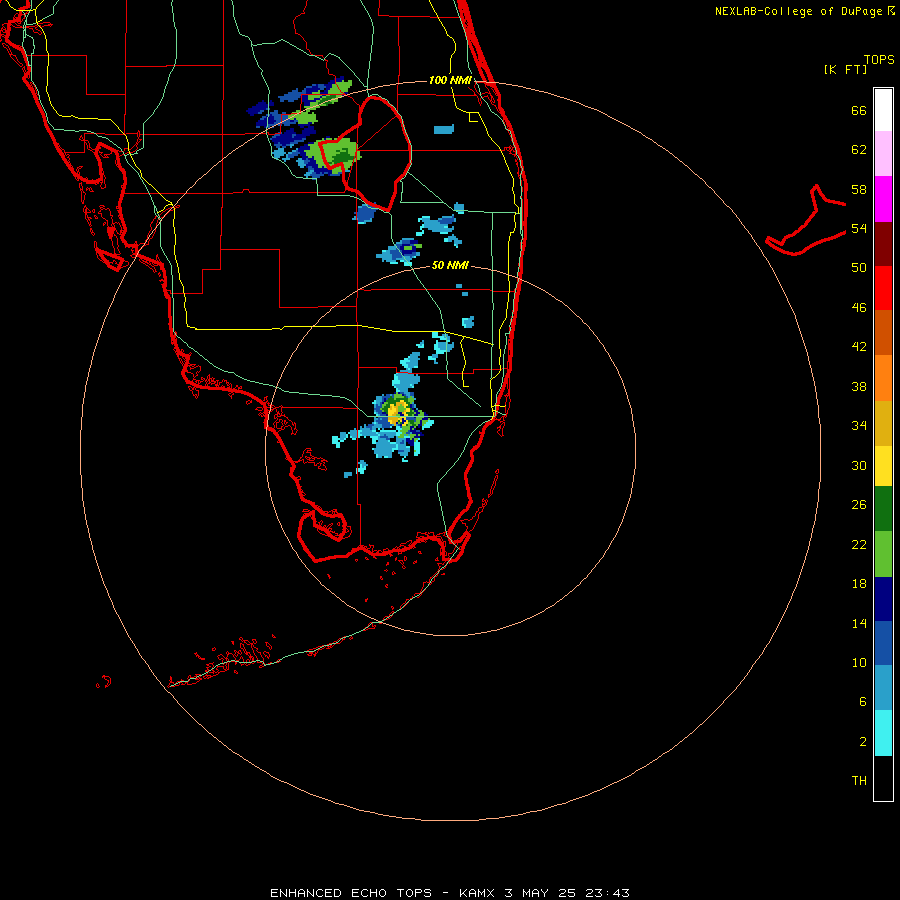Viewport: 900px width, 900px height.
Task: Pick the navy blue legend swatch
Action: [883, 599]
